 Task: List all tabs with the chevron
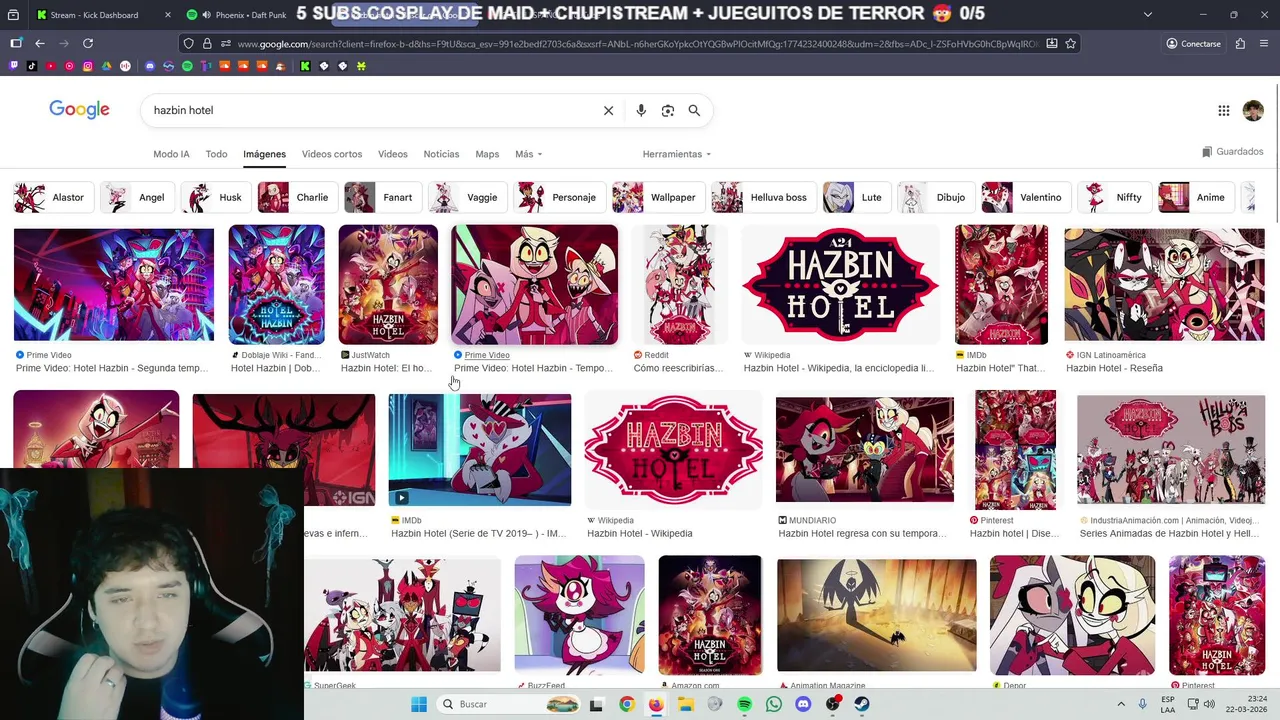pos(1148,15)
